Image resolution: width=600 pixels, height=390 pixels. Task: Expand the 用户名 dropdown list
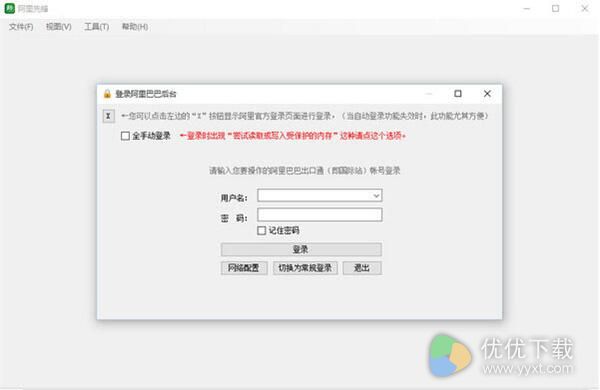coord(376,196)
